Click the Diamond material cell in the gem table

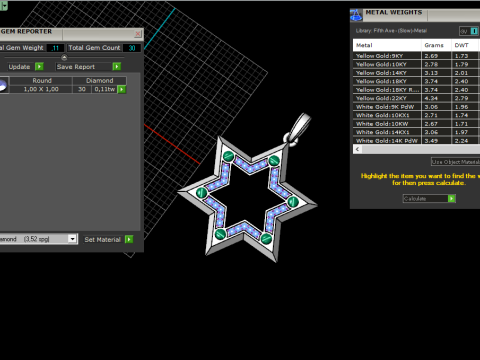point(100,81)
